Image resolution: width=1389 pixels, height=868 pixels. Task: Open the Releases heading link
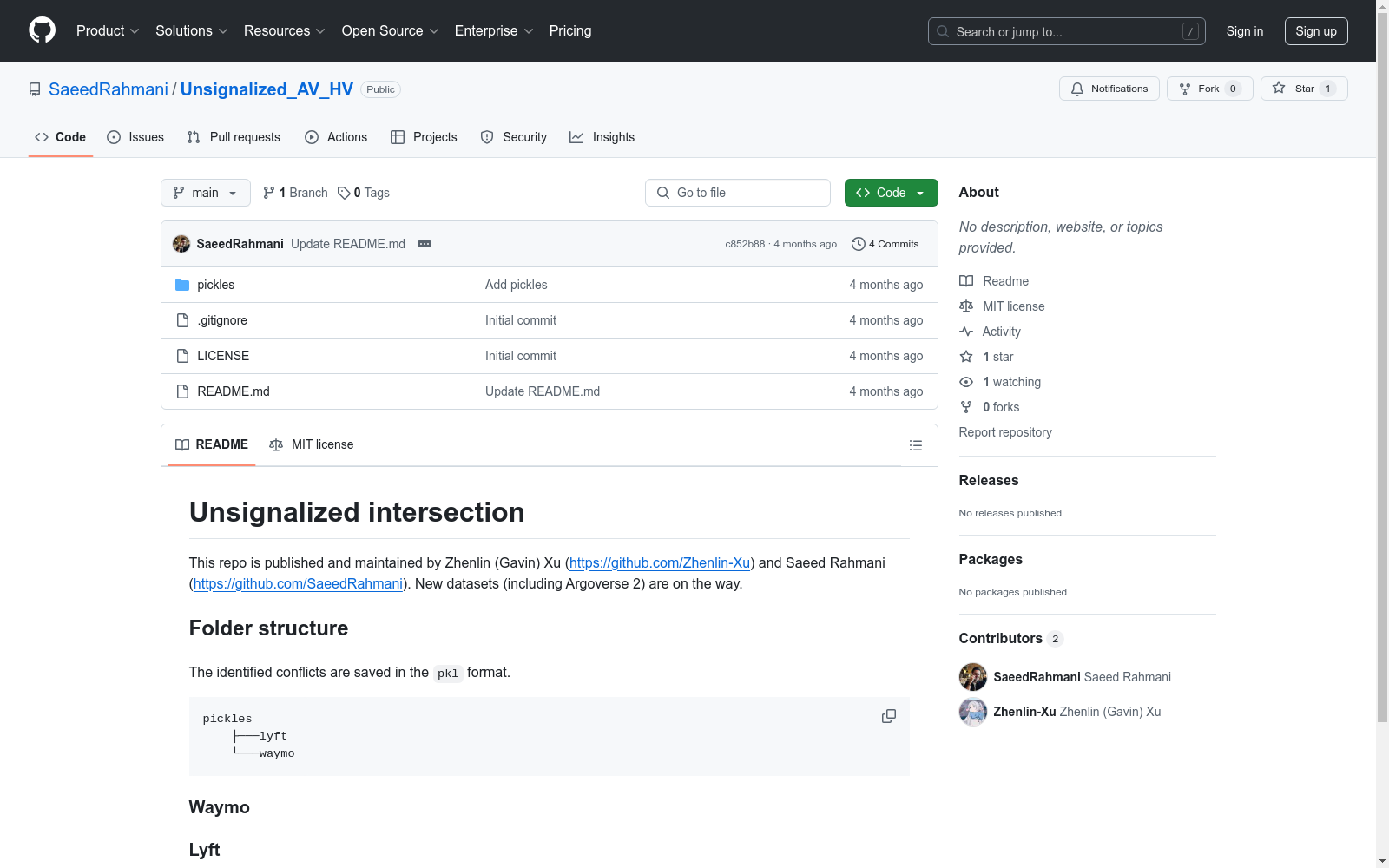click(x=989, y=480)
